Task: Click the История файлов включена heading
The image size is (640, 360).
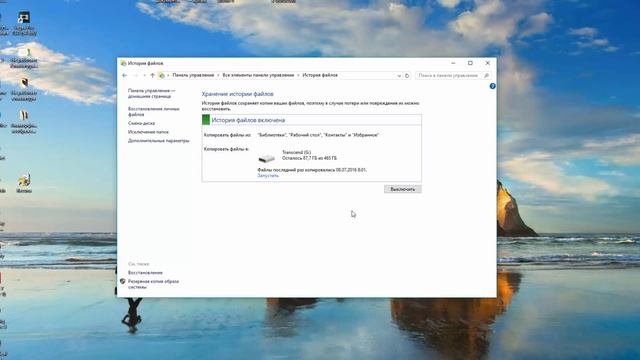Action: (248, 120)
